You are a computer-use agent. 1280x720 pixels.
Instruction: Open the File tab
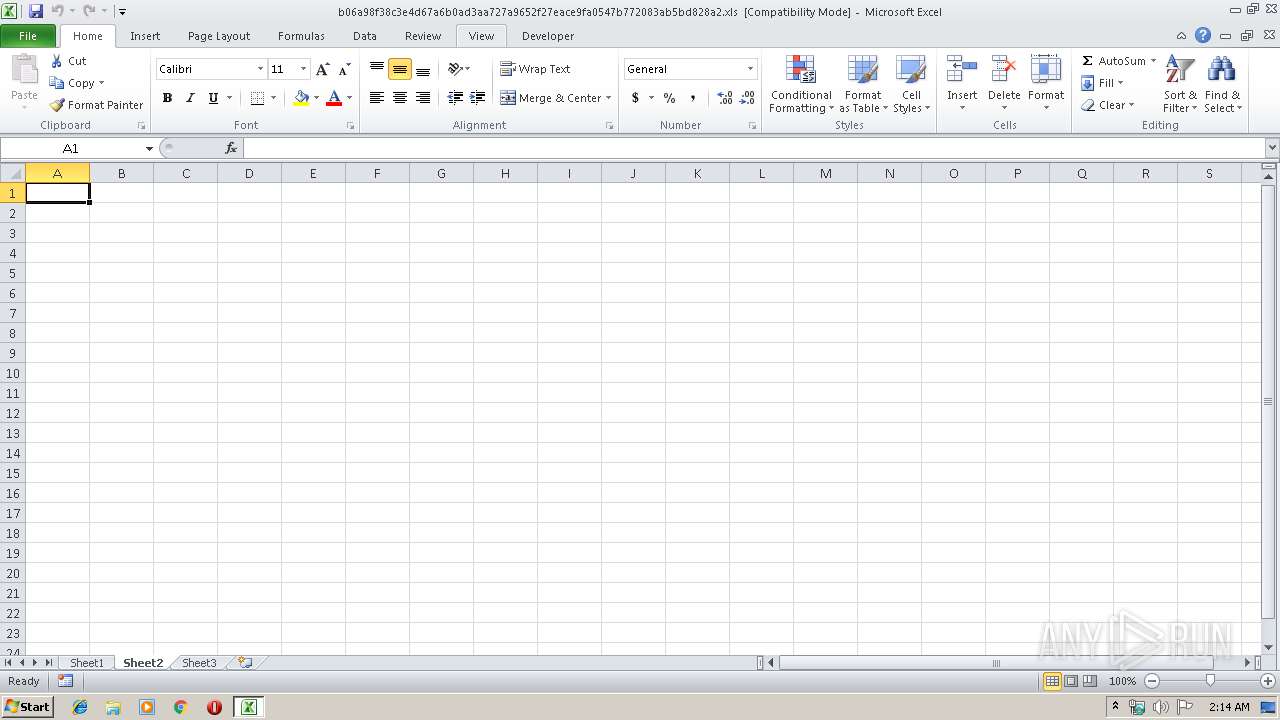tap(28, 36)
